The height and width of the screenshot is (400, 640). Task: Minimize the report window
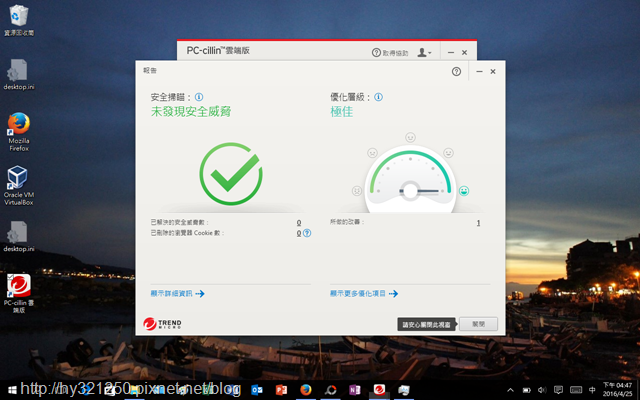click(479, 71)
